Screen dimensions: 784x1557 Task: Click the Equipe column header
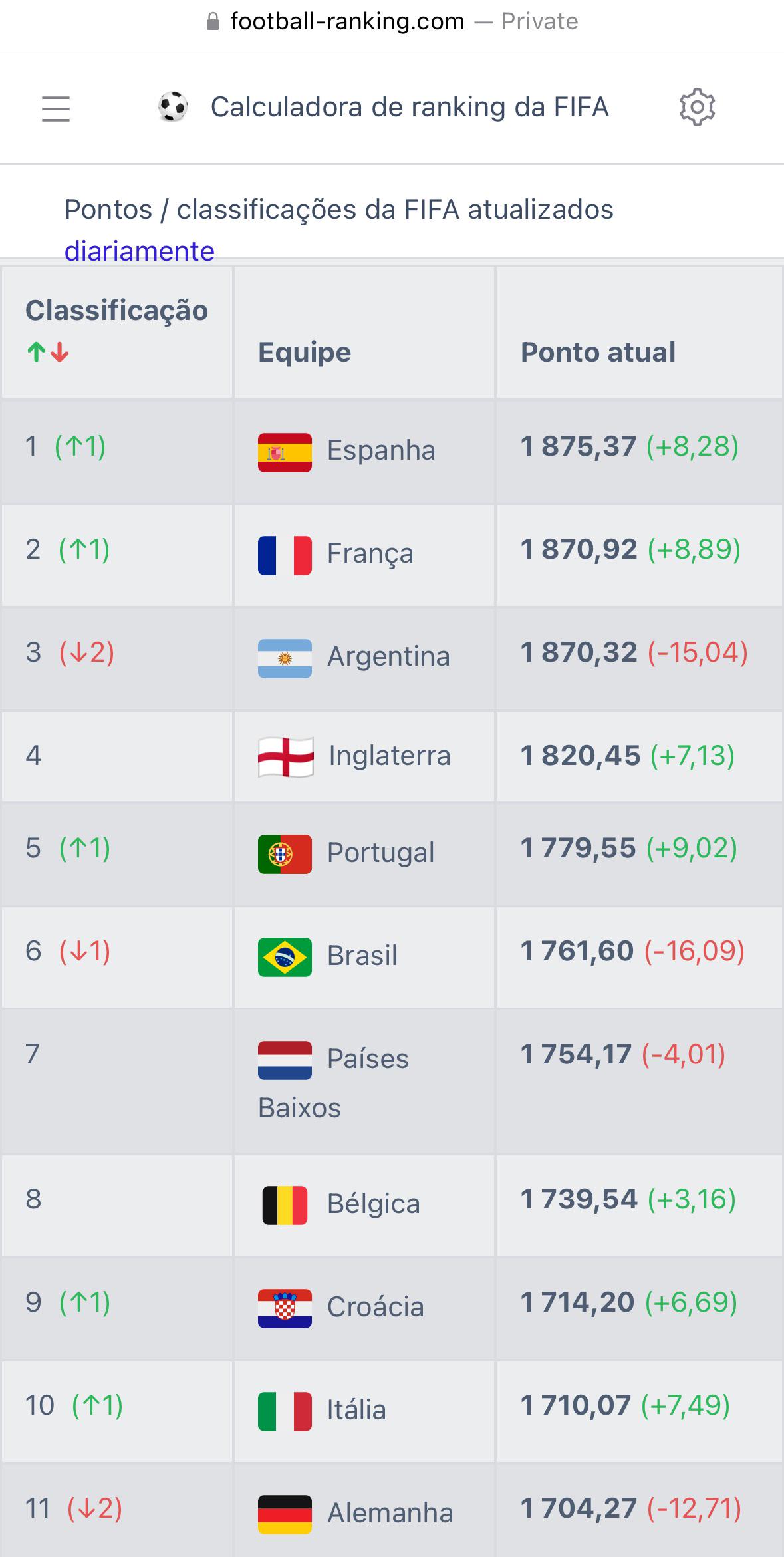[x=304, y=352]
